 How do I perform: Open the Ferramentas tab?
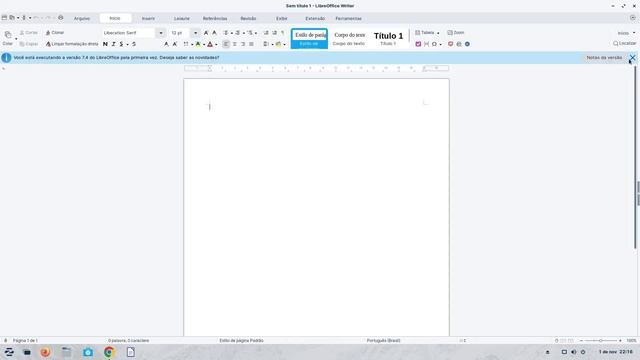coord(348,18)
